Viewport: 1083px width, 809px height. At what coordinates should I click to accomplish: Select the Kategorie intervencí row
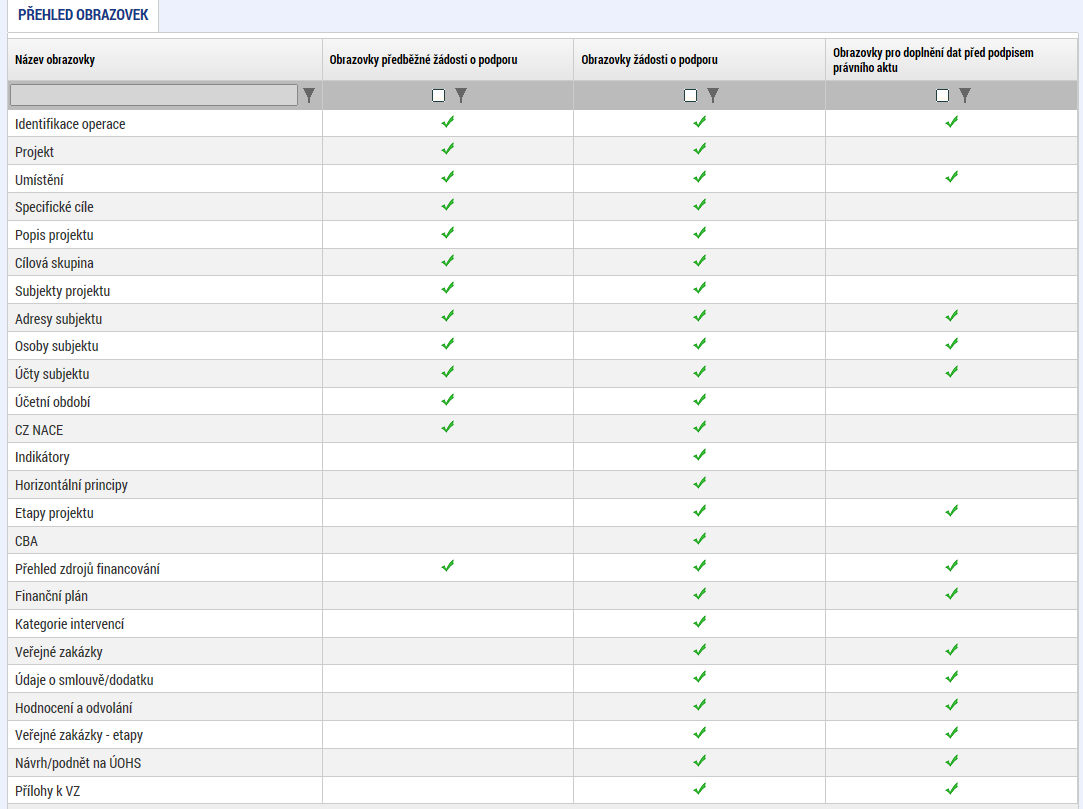tap(543, 624)
